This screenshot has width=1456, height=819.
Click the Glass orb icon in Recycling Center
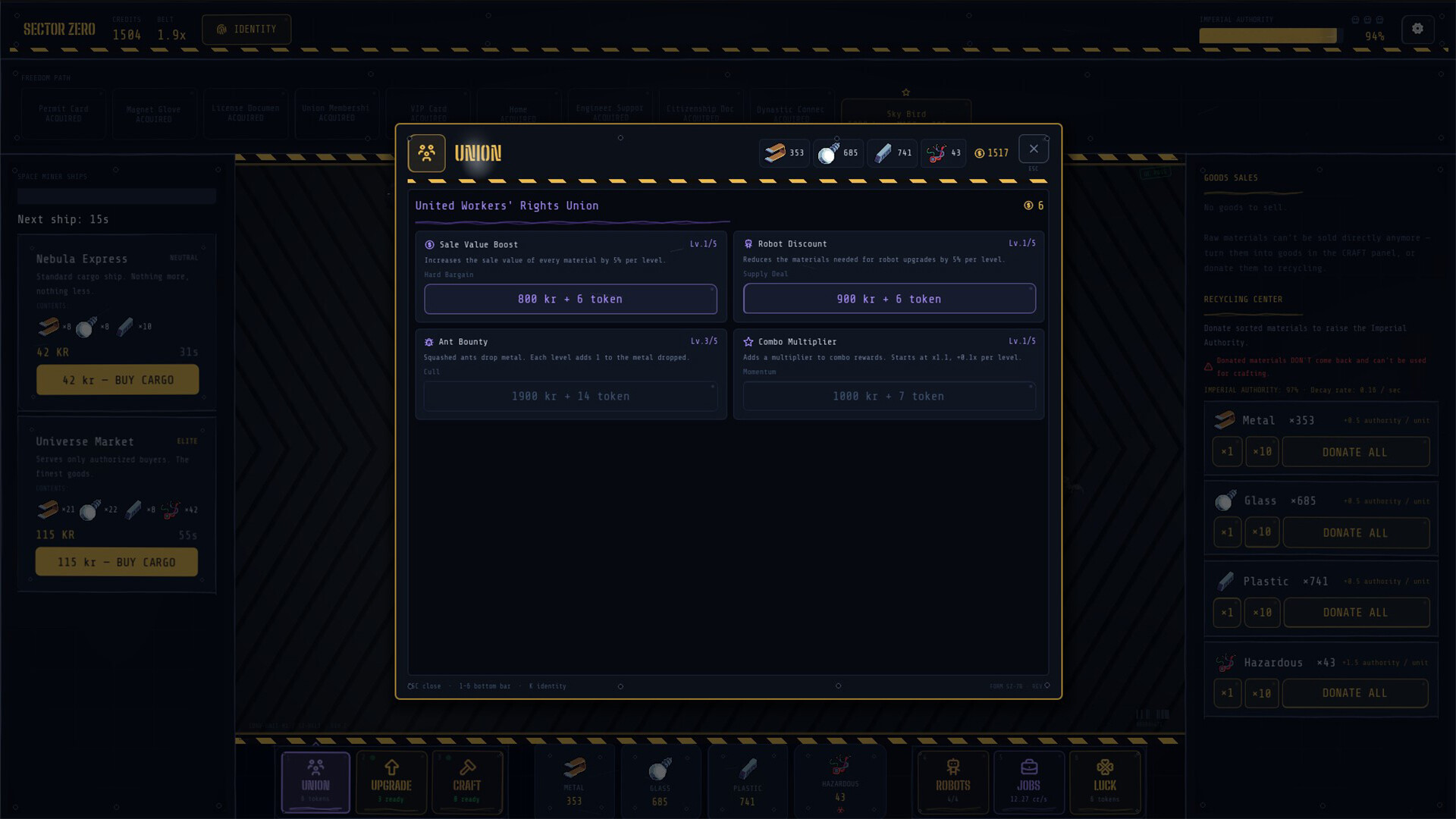click(1225, 500)
